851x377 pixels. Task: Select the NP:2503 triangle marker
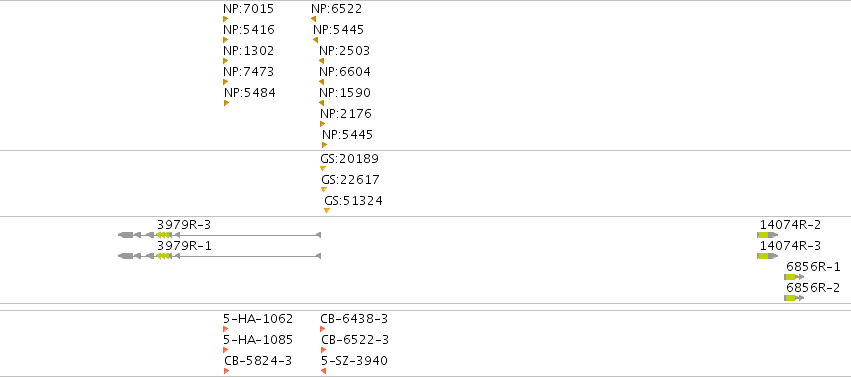pos(321,61)
